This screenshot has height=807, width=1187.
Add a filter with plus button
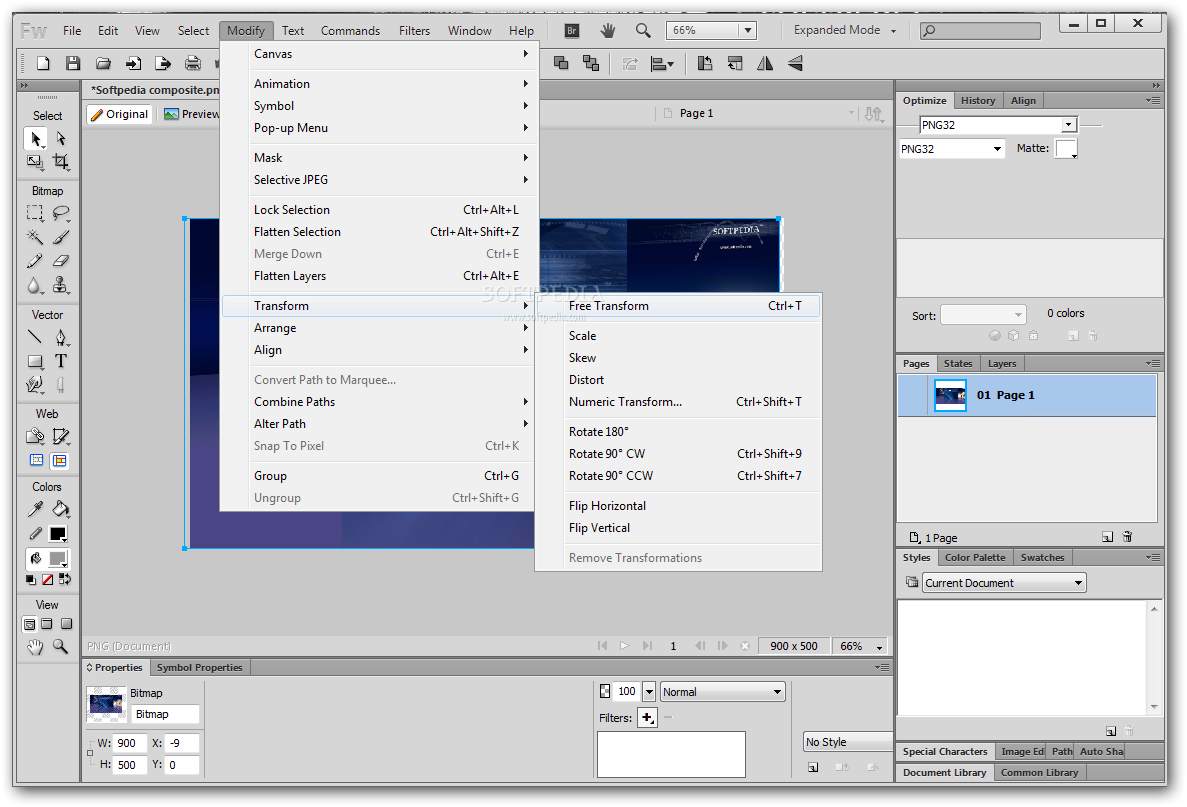647,718
